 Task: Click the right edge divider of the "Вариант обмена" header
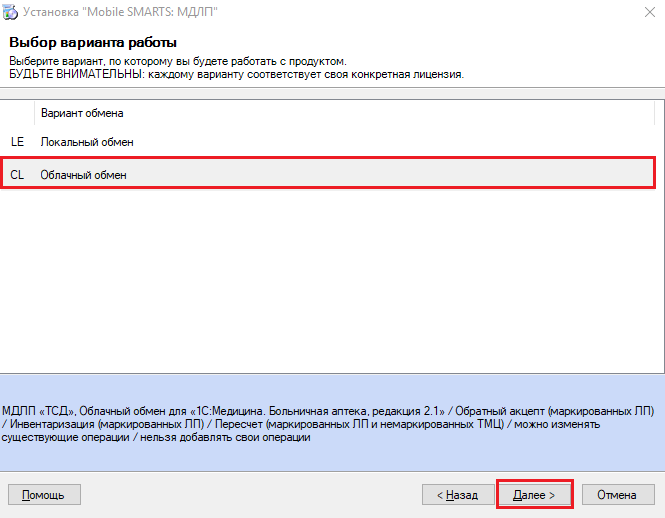[655, 113]
